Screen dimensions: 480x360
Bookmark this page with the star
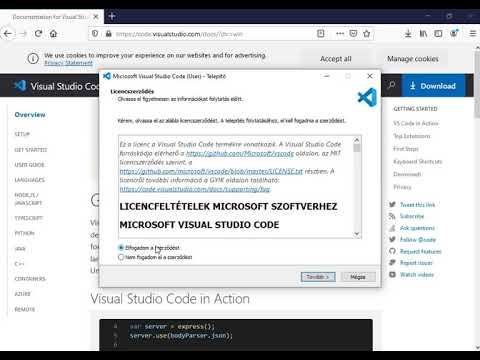click(367, 33)
